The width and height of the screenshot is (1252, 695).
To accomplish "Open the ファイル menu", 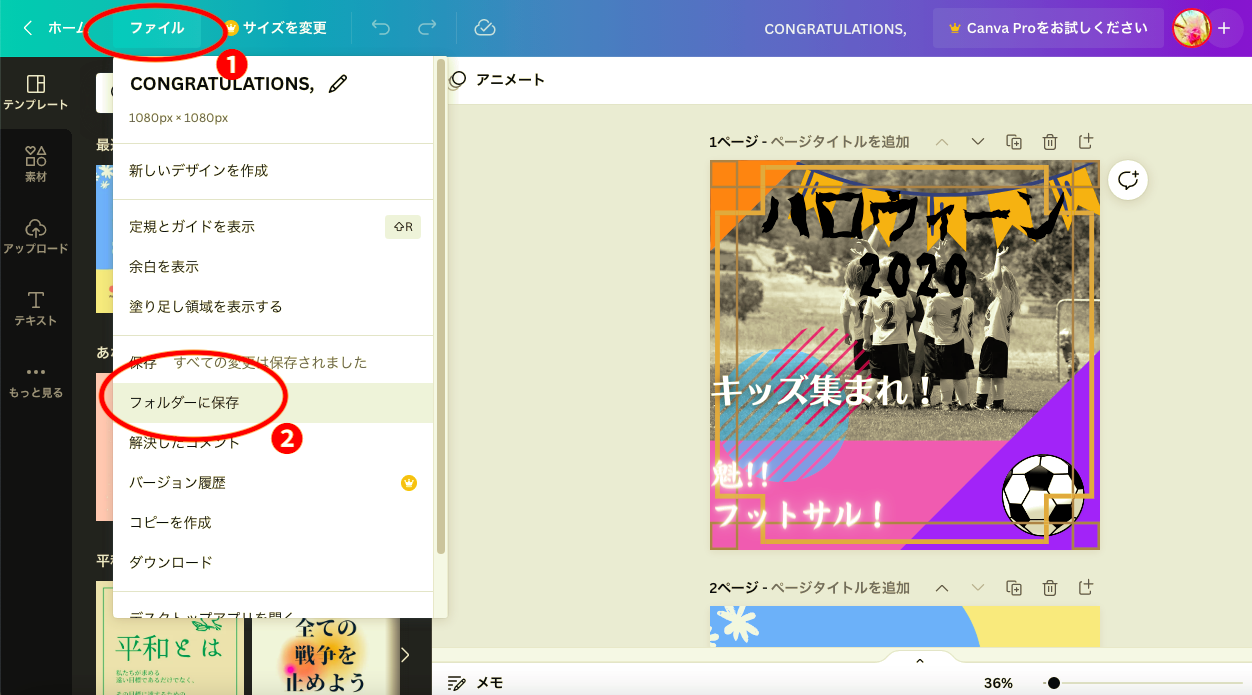I will tap(157, 28).
